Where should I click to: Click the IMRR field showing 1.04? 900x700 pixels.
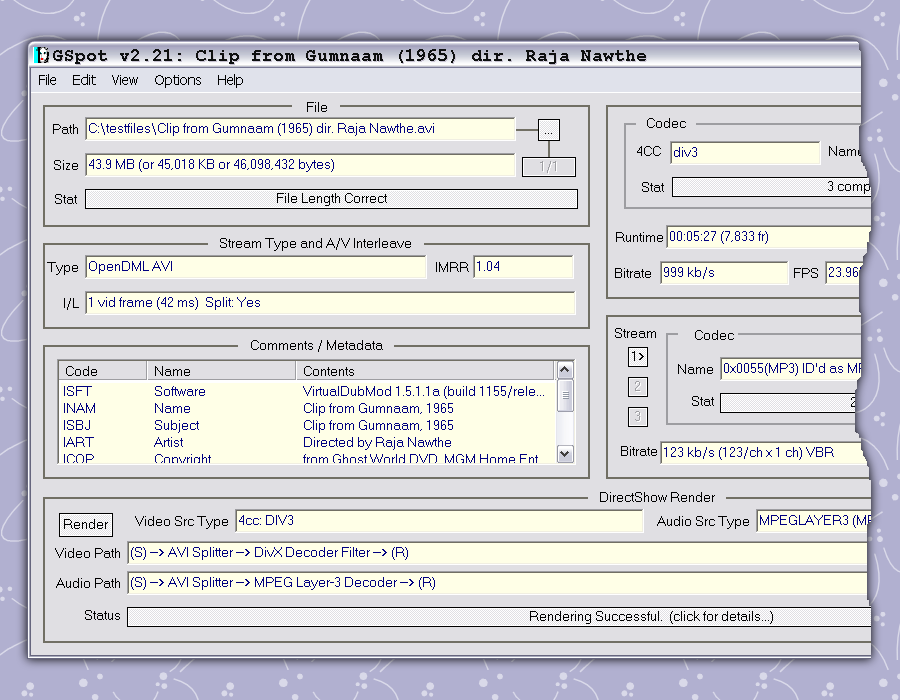click(x=523, y=267)
